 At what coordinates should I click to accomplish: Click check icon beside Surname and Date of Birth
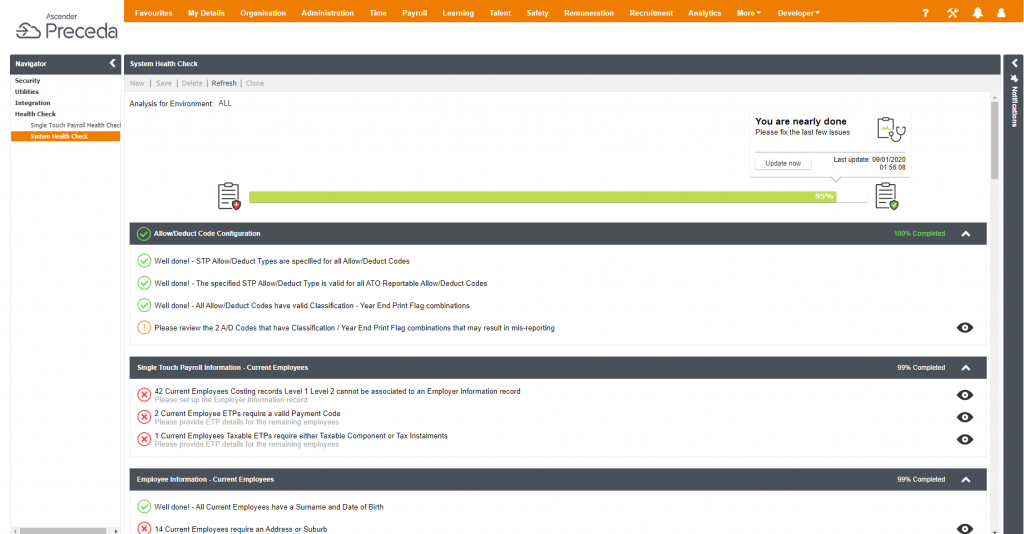[144, 507]
